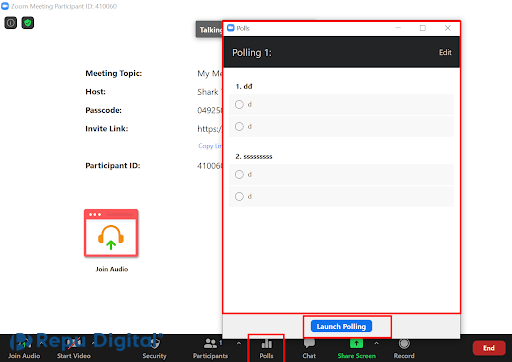Open the Chat panel
The width and height of the screenshot is (512, 362).
tap(309, 348)
